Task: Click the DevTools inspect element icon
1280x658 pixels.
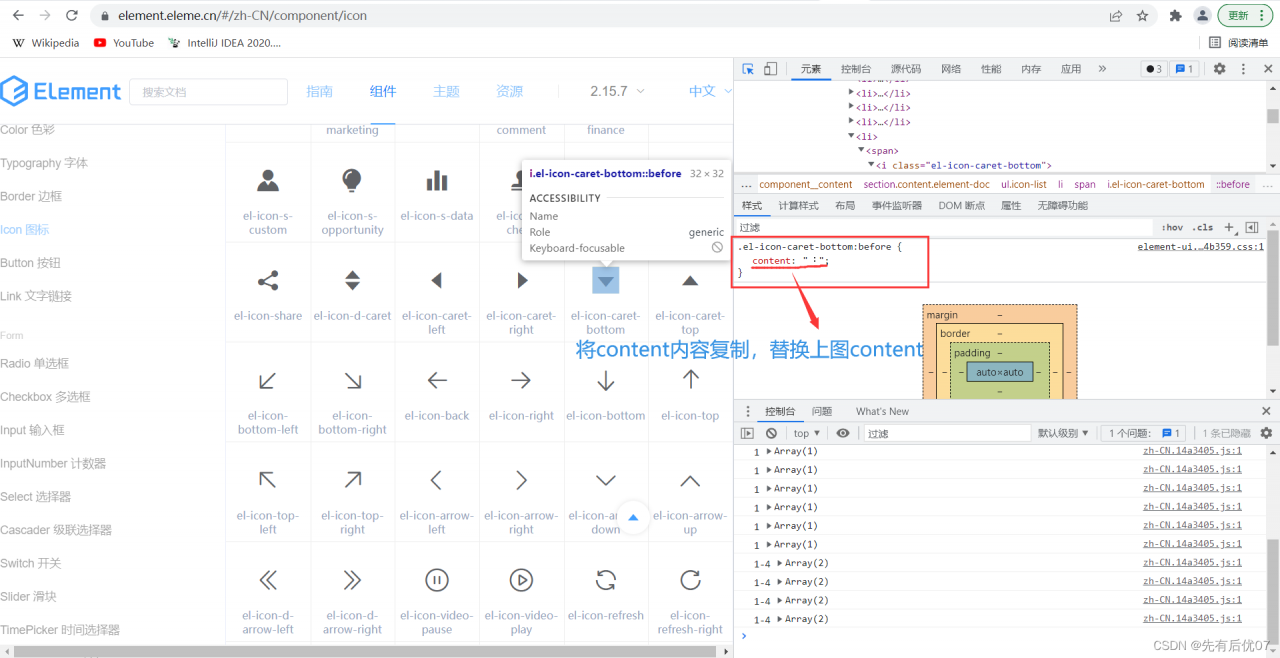Action: [x=748, y=69]
